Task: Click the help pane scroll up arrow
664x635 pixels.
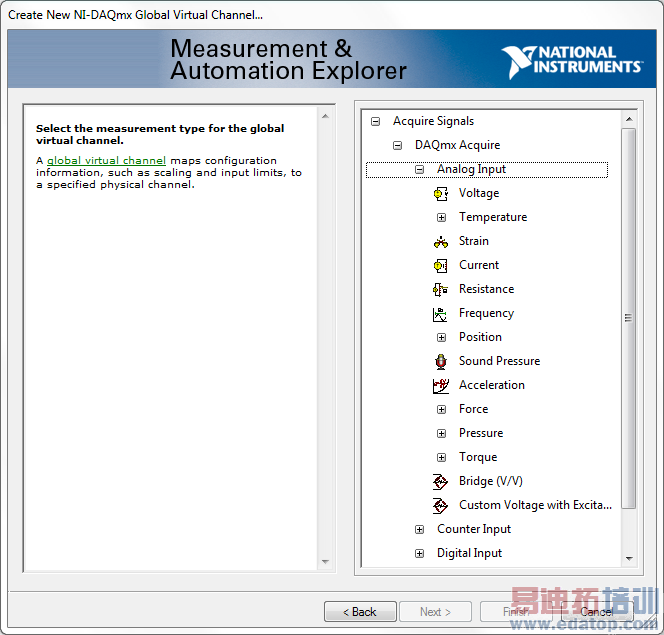Action: [325, 116]
